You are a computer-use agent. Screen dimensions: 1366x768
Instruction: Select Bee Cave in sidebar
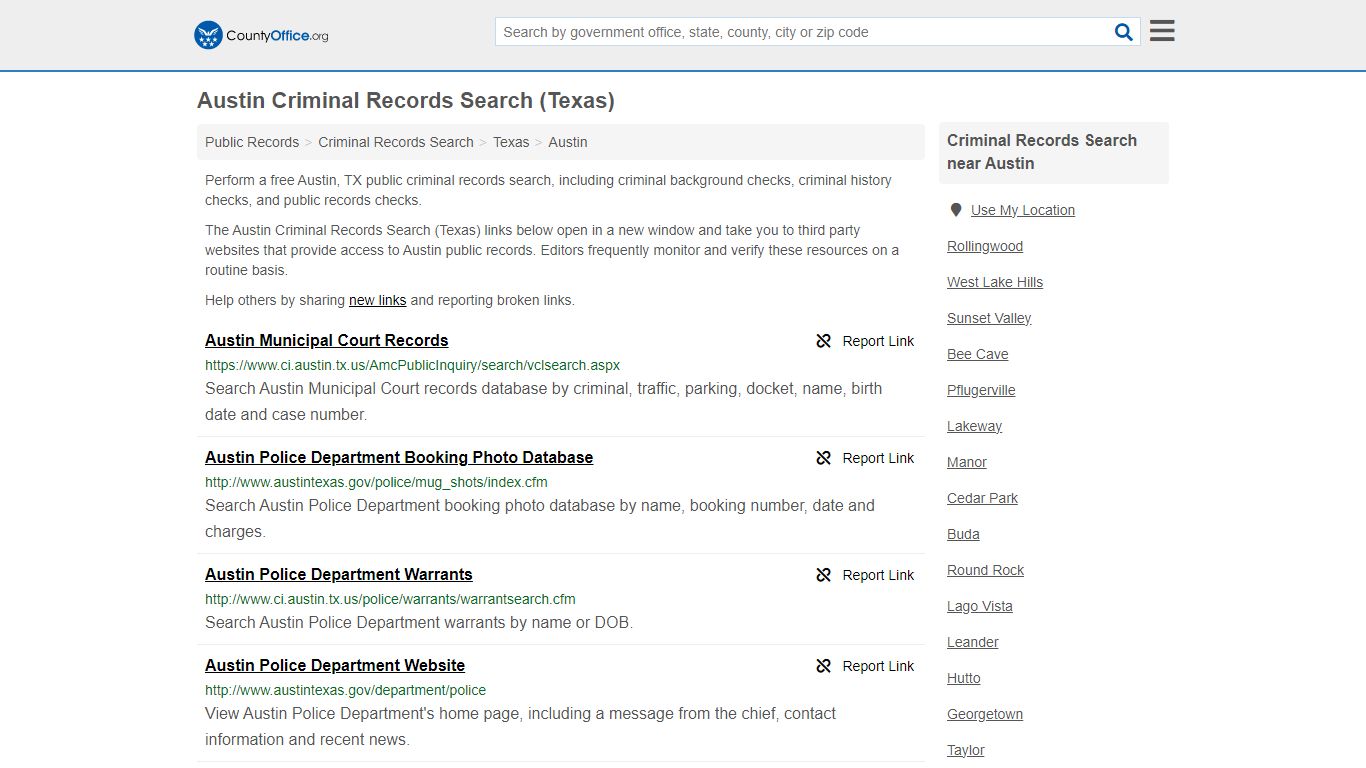pyautogui.click(x=978, y=354)
